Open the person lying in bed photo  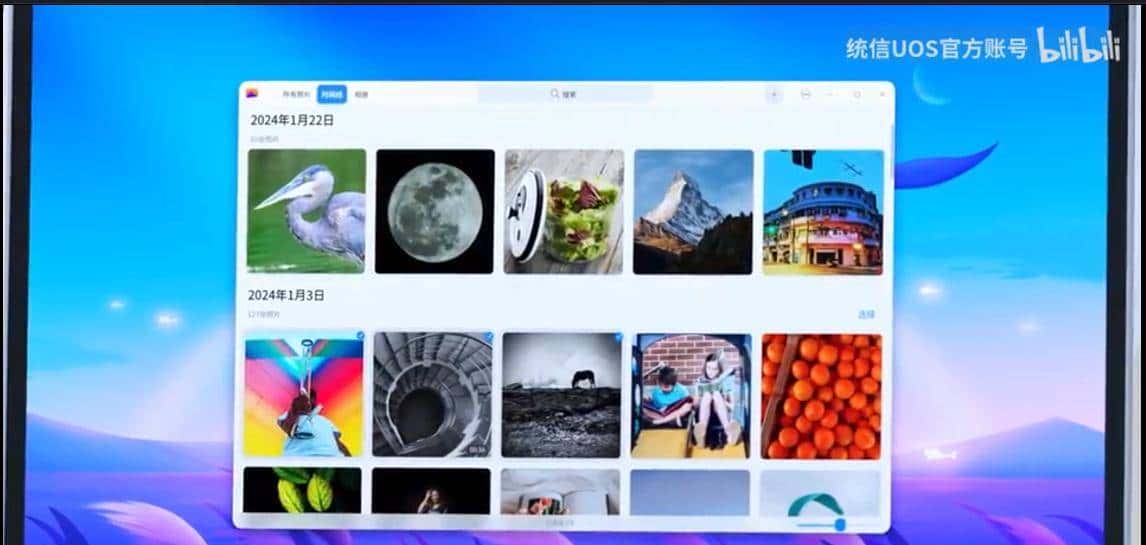(560, 492)
